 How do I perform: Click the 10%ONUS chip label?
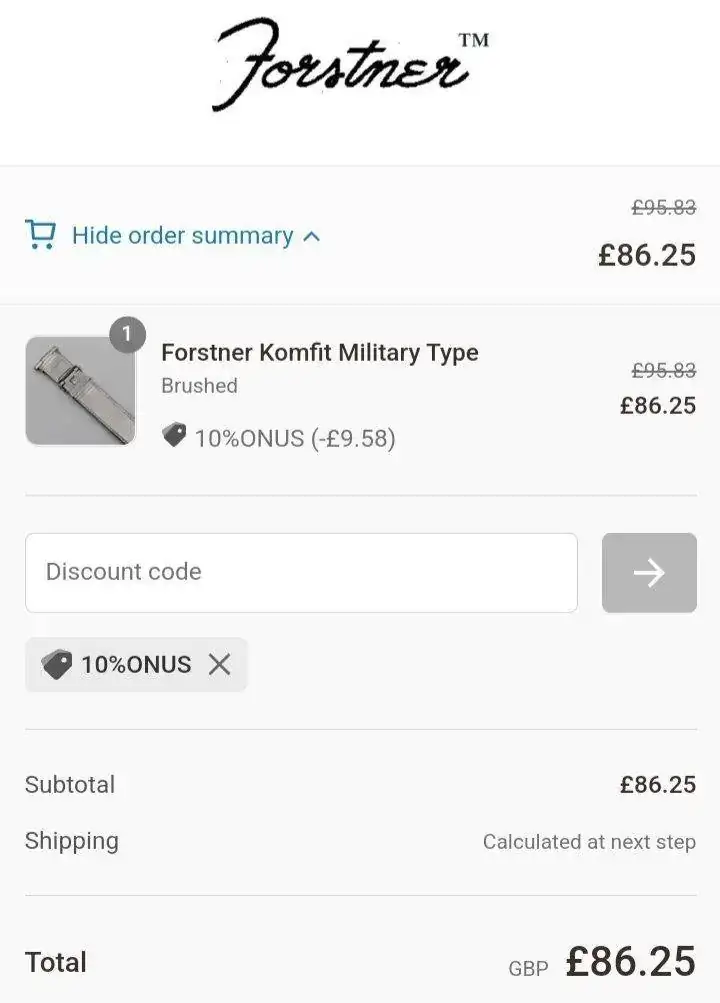coord(136,664)
